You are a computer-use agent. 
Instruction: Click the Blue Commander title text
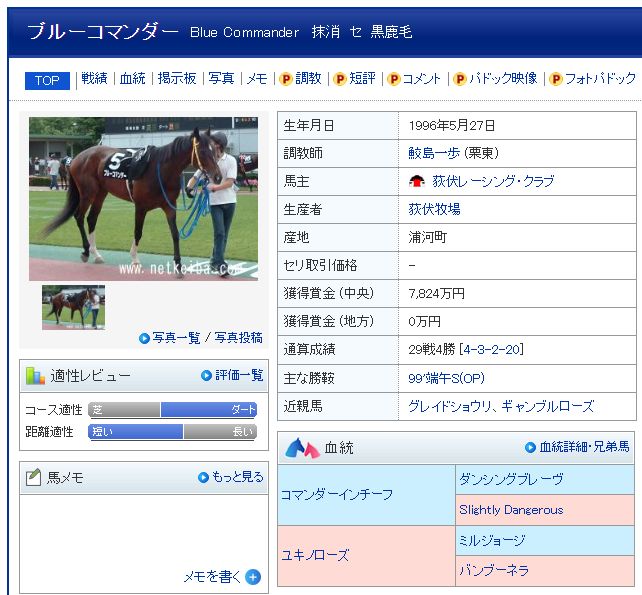tap(244, 32)
